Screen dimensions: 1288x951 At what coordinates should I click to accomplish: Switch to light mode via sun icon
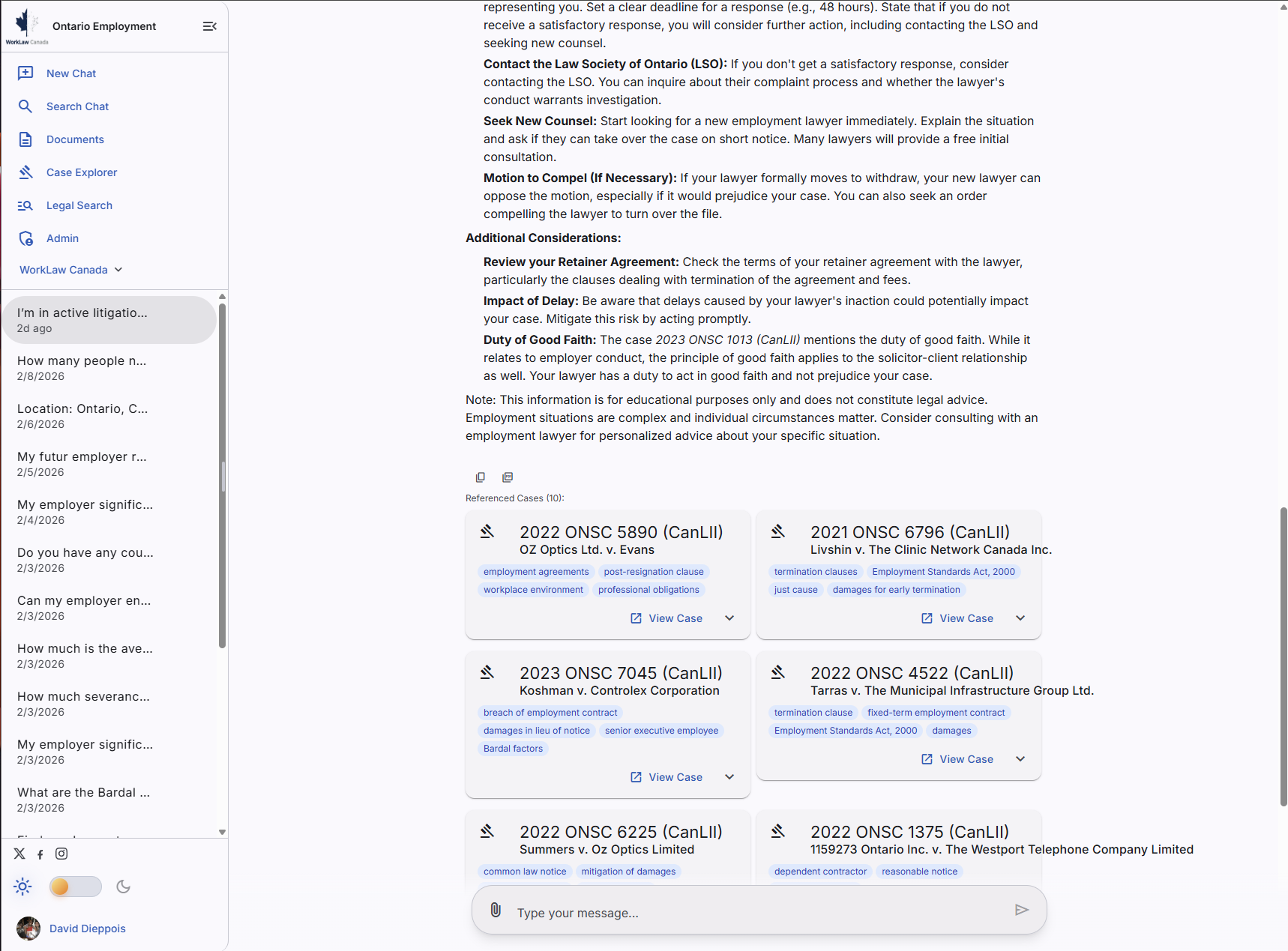[x=22, y=886]
